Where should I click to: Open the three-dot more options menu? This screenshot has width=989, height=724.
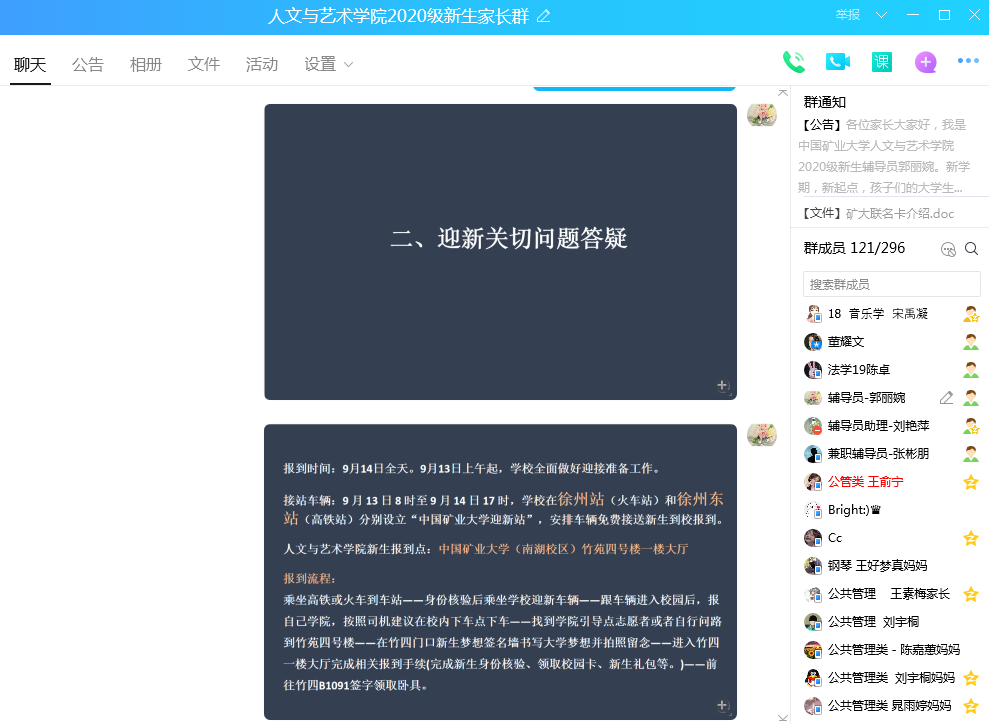968,61
